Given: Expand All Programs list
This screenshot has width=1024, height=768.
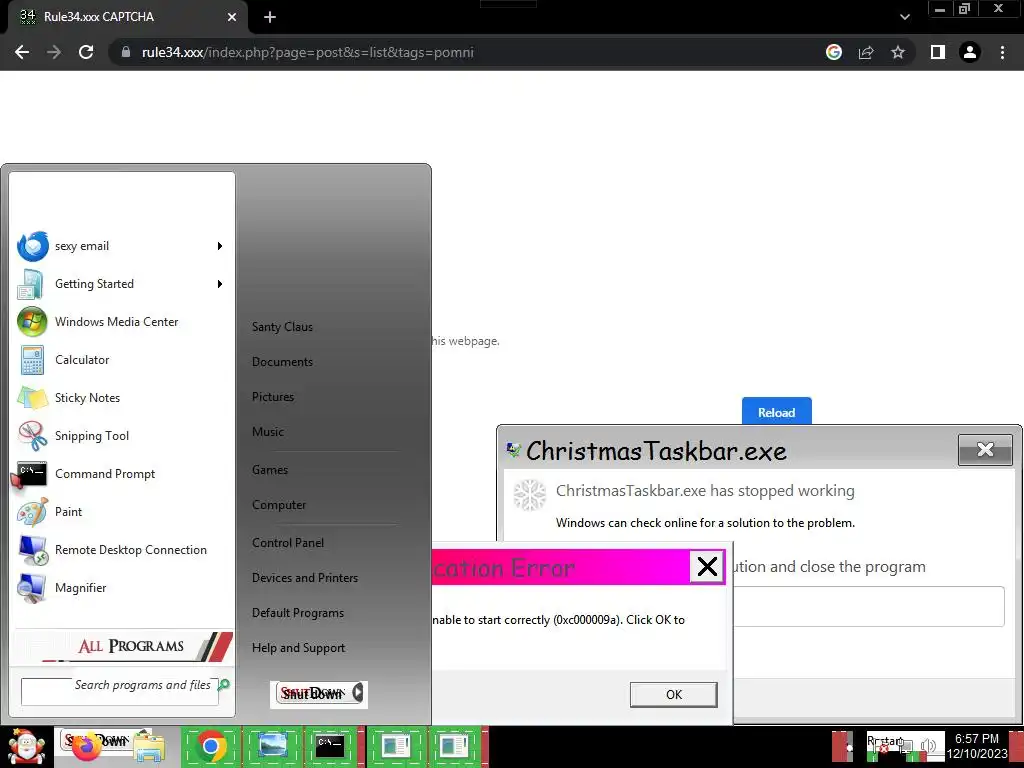Looking at the screenshot, I should (x=123, y=646).
